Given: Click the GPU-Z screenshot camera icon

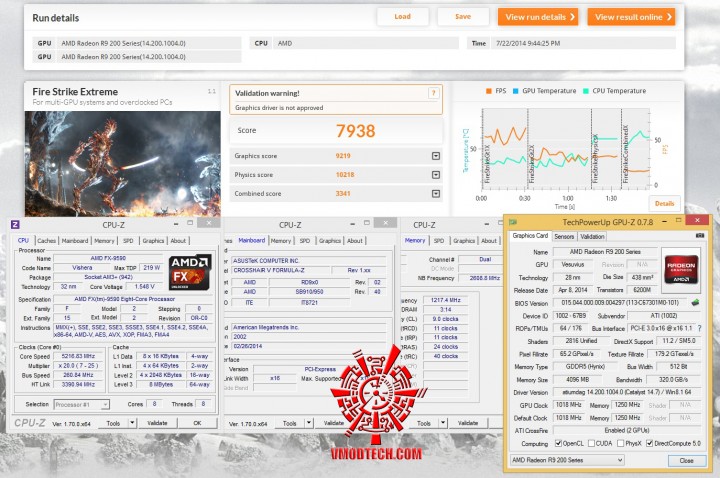Looking at the screenshot, I should point(699,236).
